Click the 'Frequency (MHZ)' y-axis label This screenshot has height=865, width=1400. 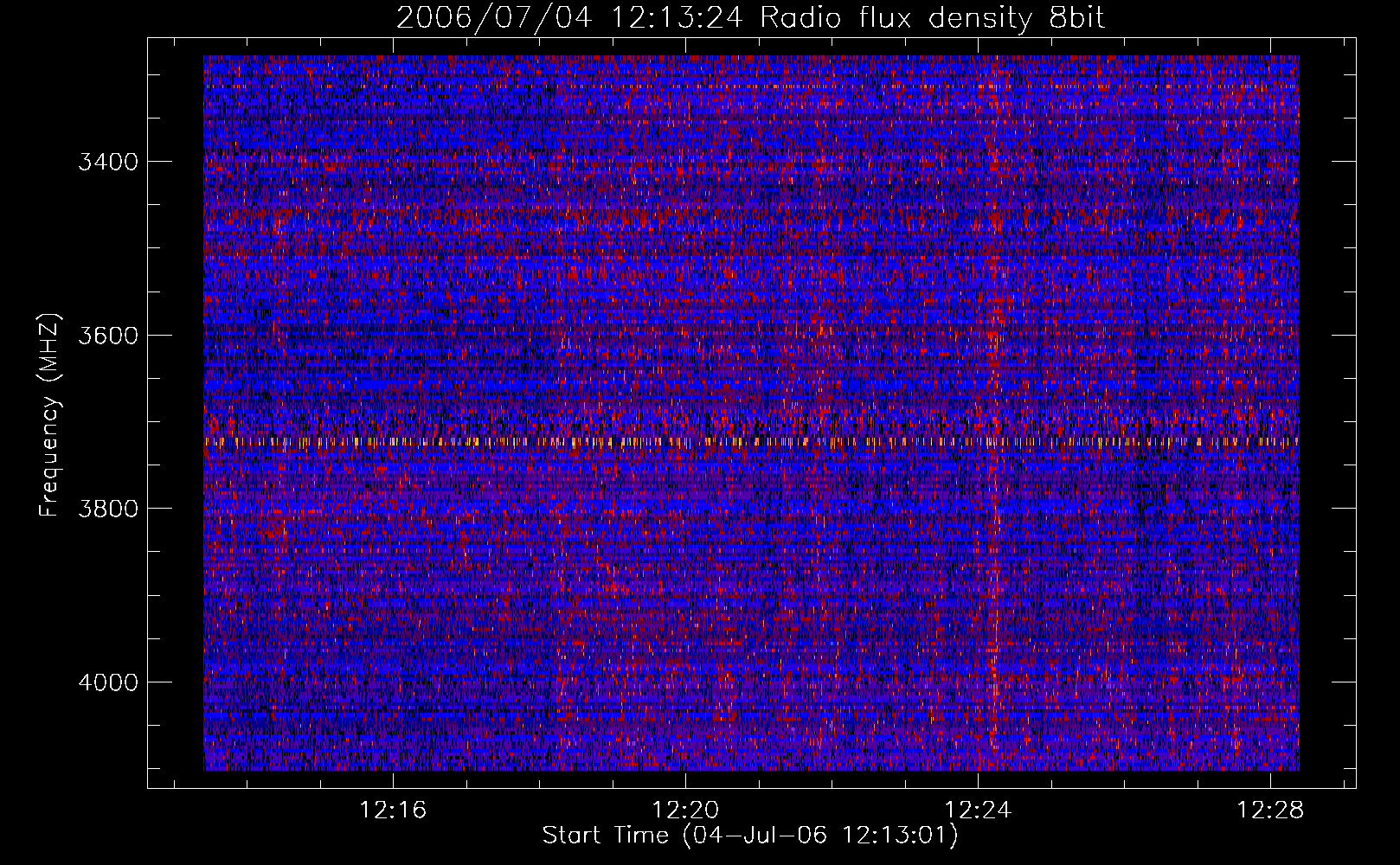pos(49,415)
